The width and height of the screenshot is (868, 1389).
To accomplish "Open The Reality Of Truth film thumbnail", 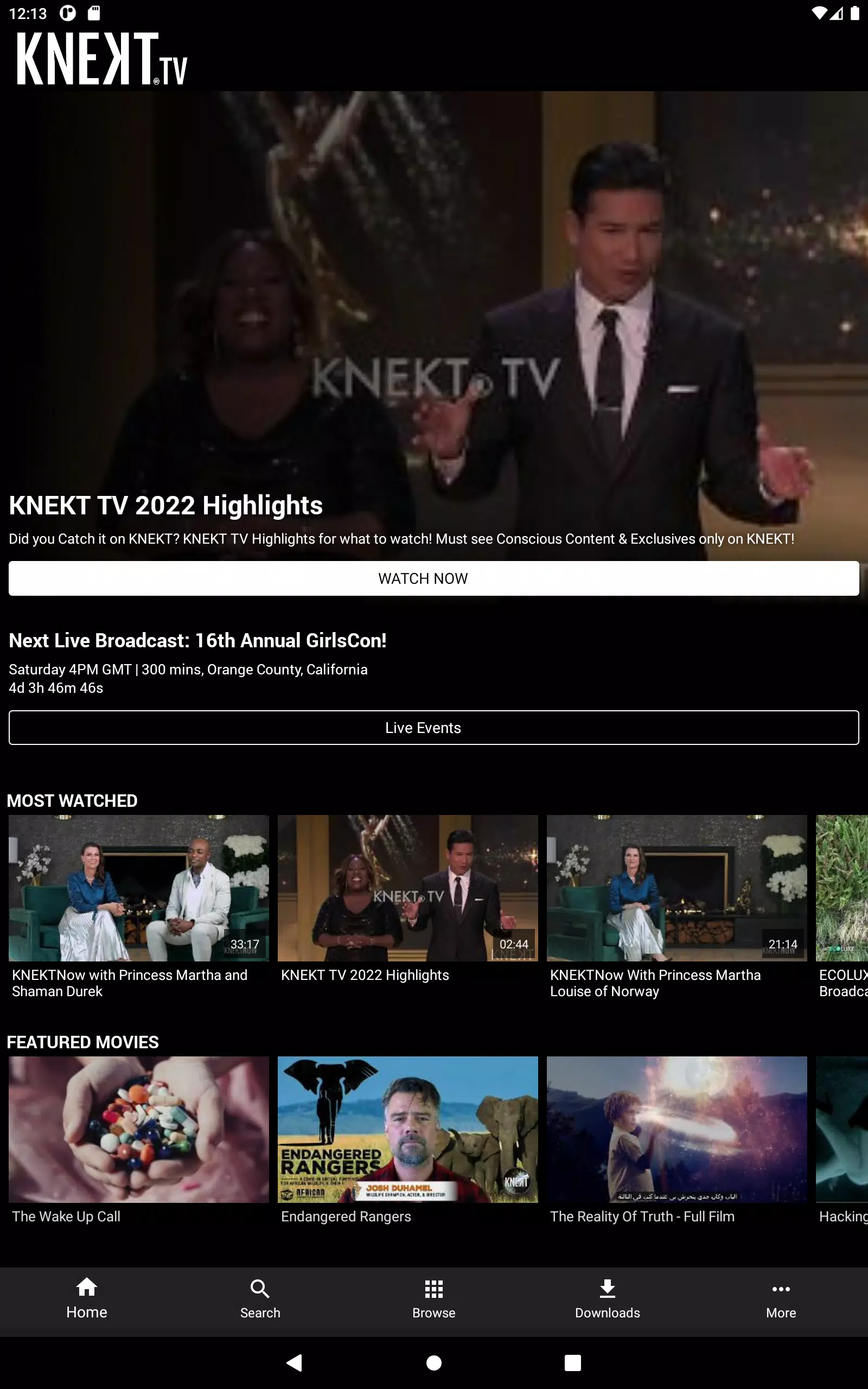I will pos(677,1130).
